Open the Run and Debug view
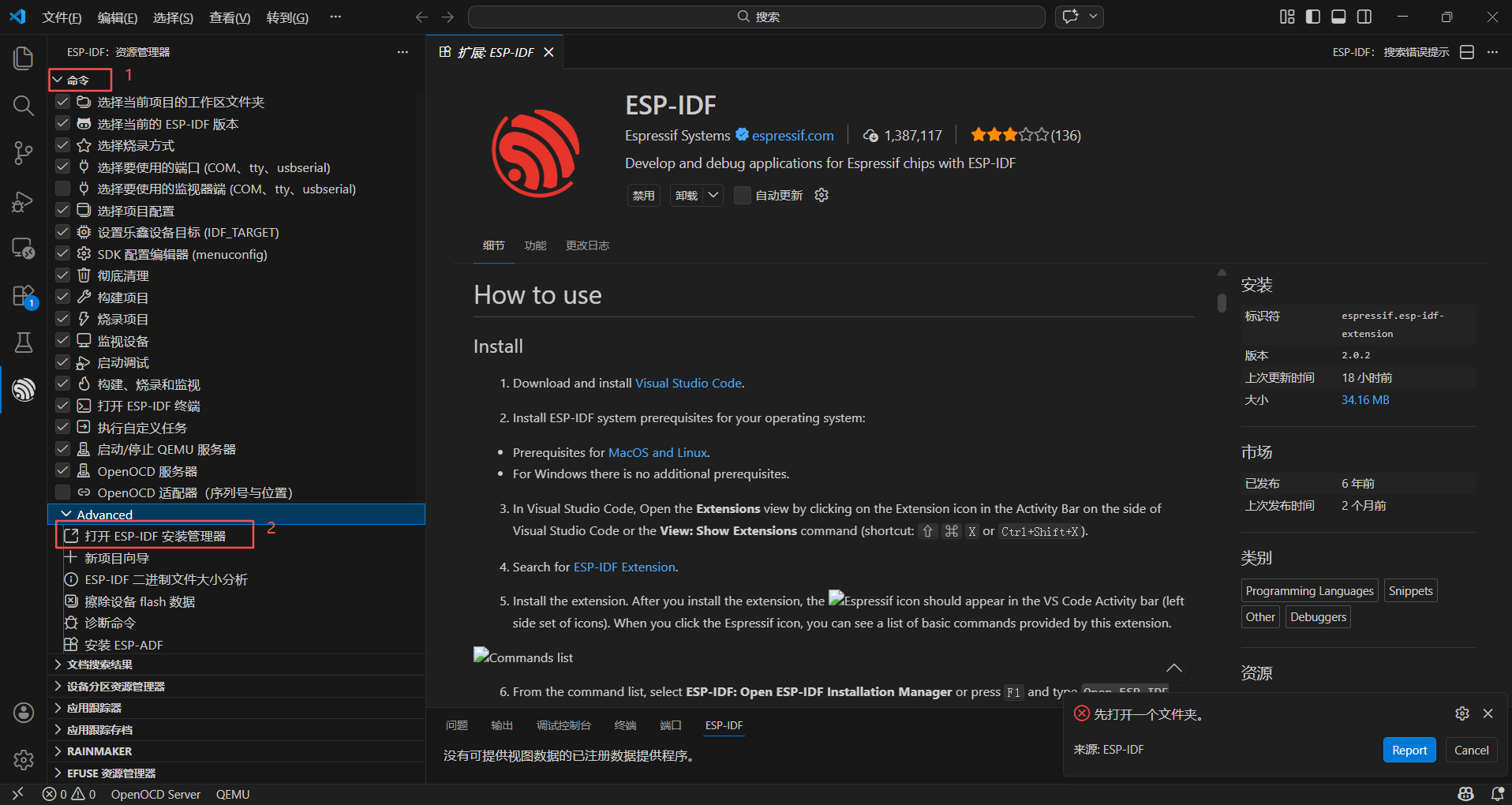 coord(24,201)
